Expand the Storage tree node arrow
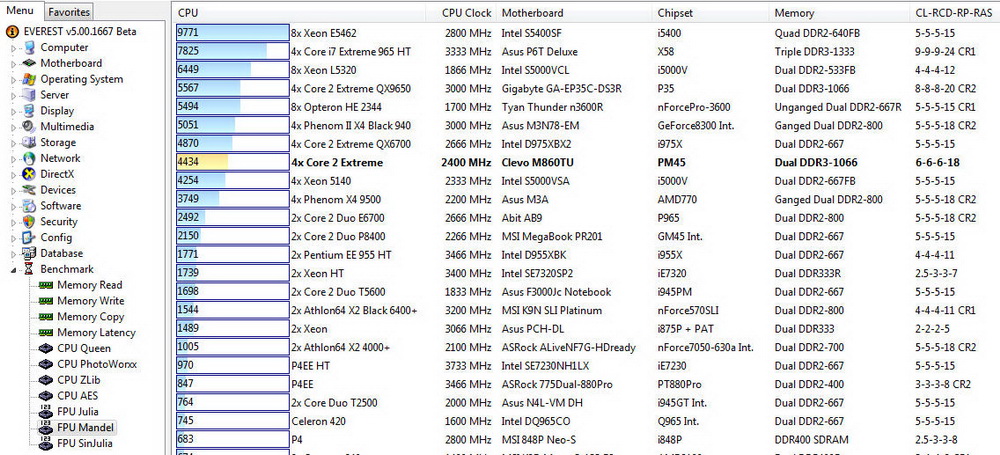 click(13, 143)
